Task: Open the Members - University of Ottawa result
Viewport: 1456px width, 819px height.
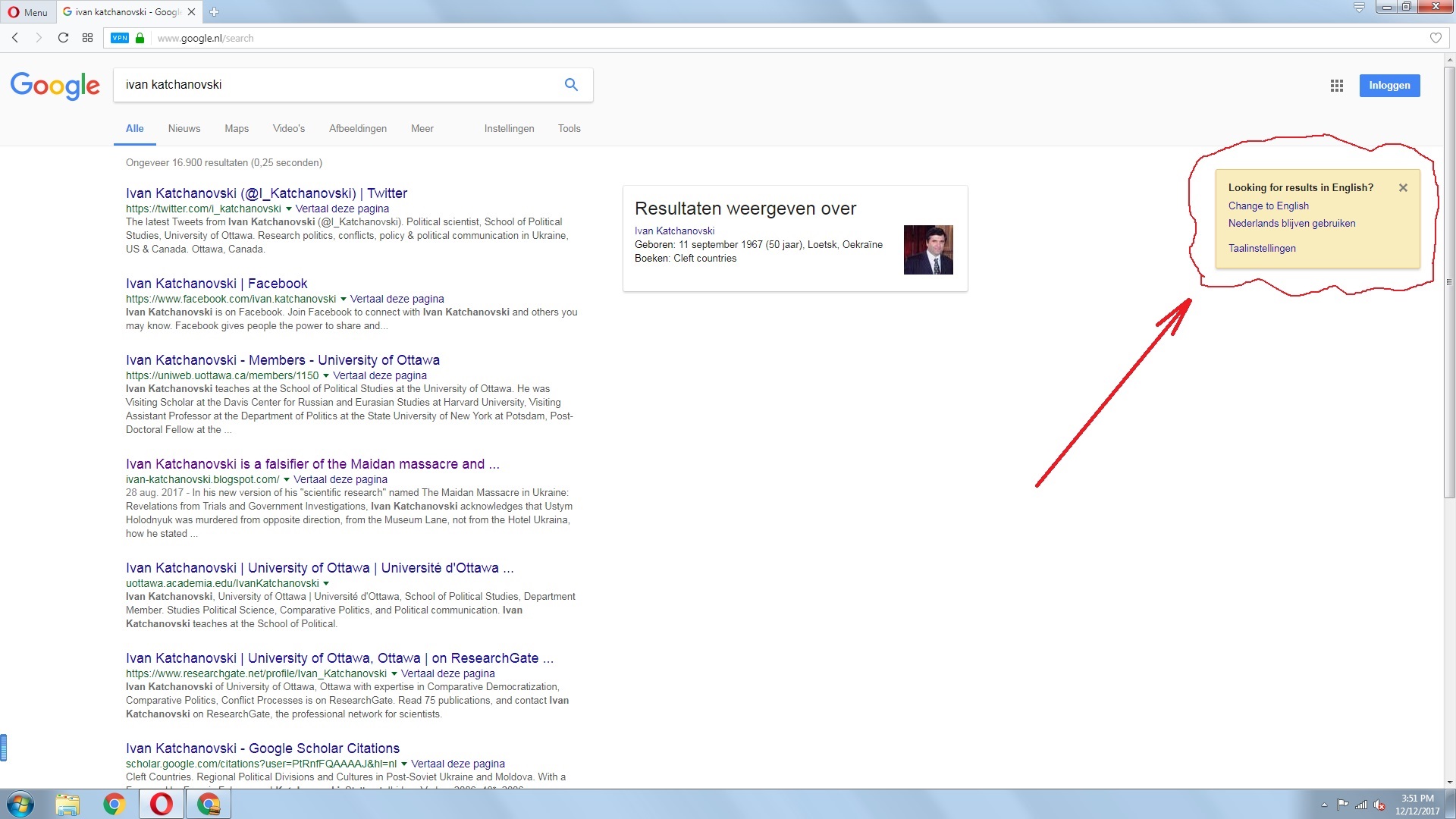Action: 283,360
